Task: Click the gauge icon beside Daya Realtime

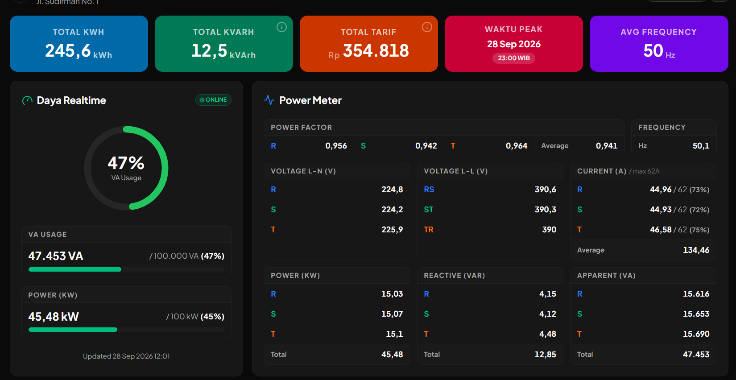Action: coord(27,100)
